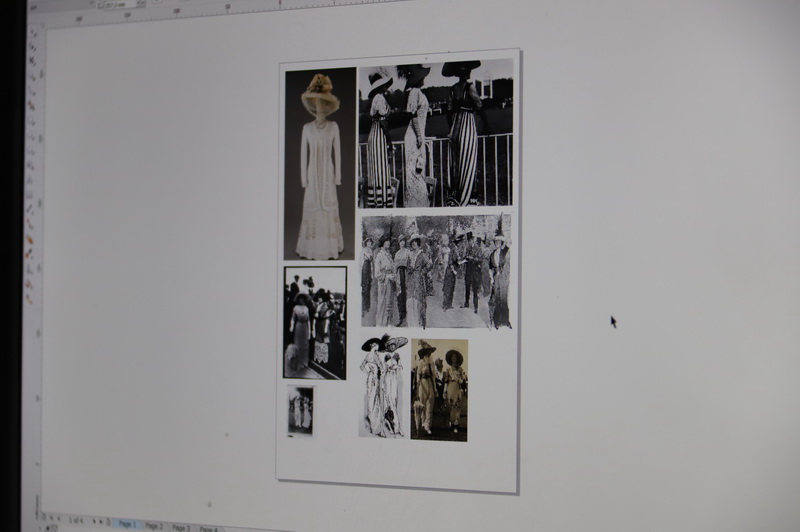This screenshot has height=532, width=800.
Task: Select the wide crowd group photograph
Action: point(435,271)
